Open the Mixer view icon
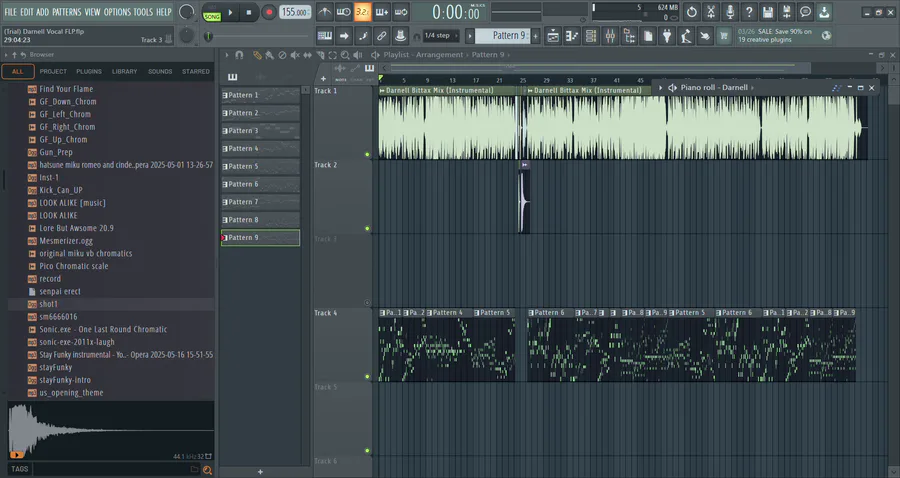 [x=610, y=36]
